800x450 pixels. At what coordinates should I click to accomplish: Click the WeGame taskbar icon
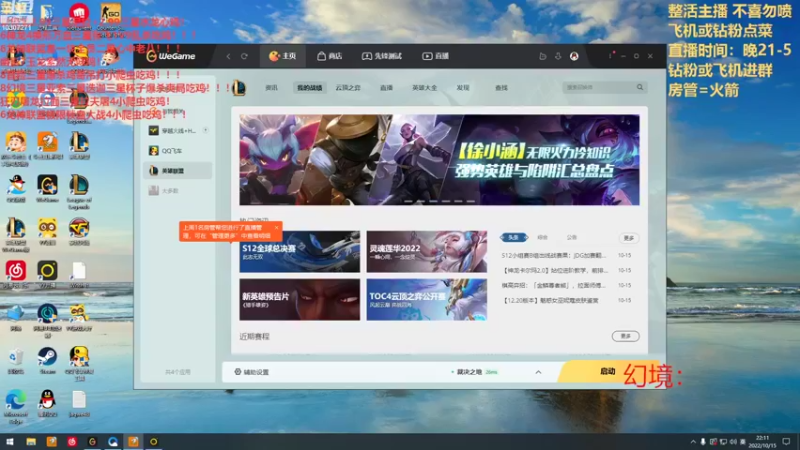[x=92, y=441]
